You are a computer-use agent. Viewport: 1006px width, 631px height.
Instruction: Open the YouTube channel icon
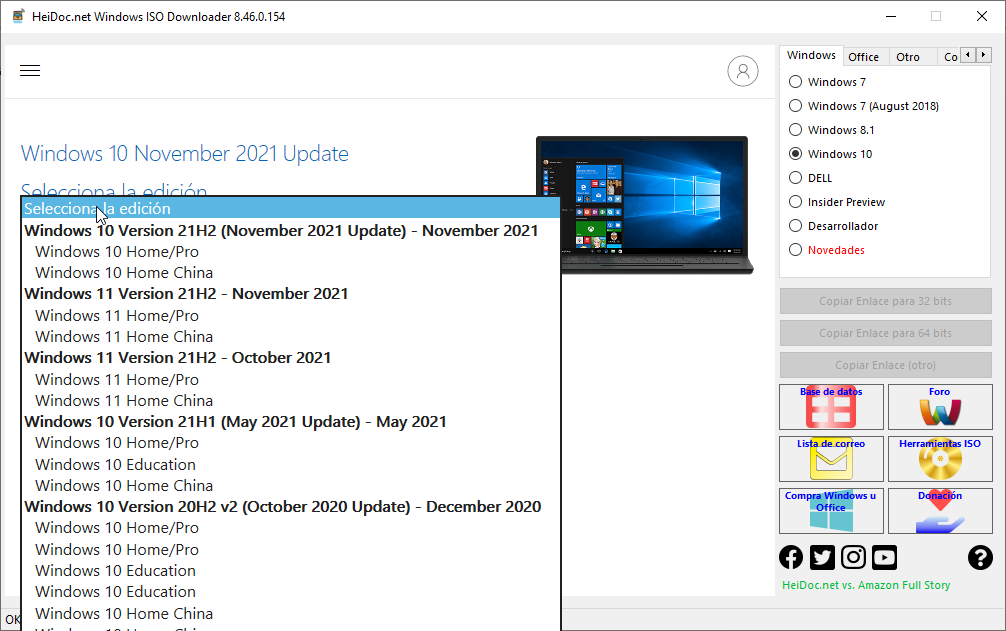884,557
